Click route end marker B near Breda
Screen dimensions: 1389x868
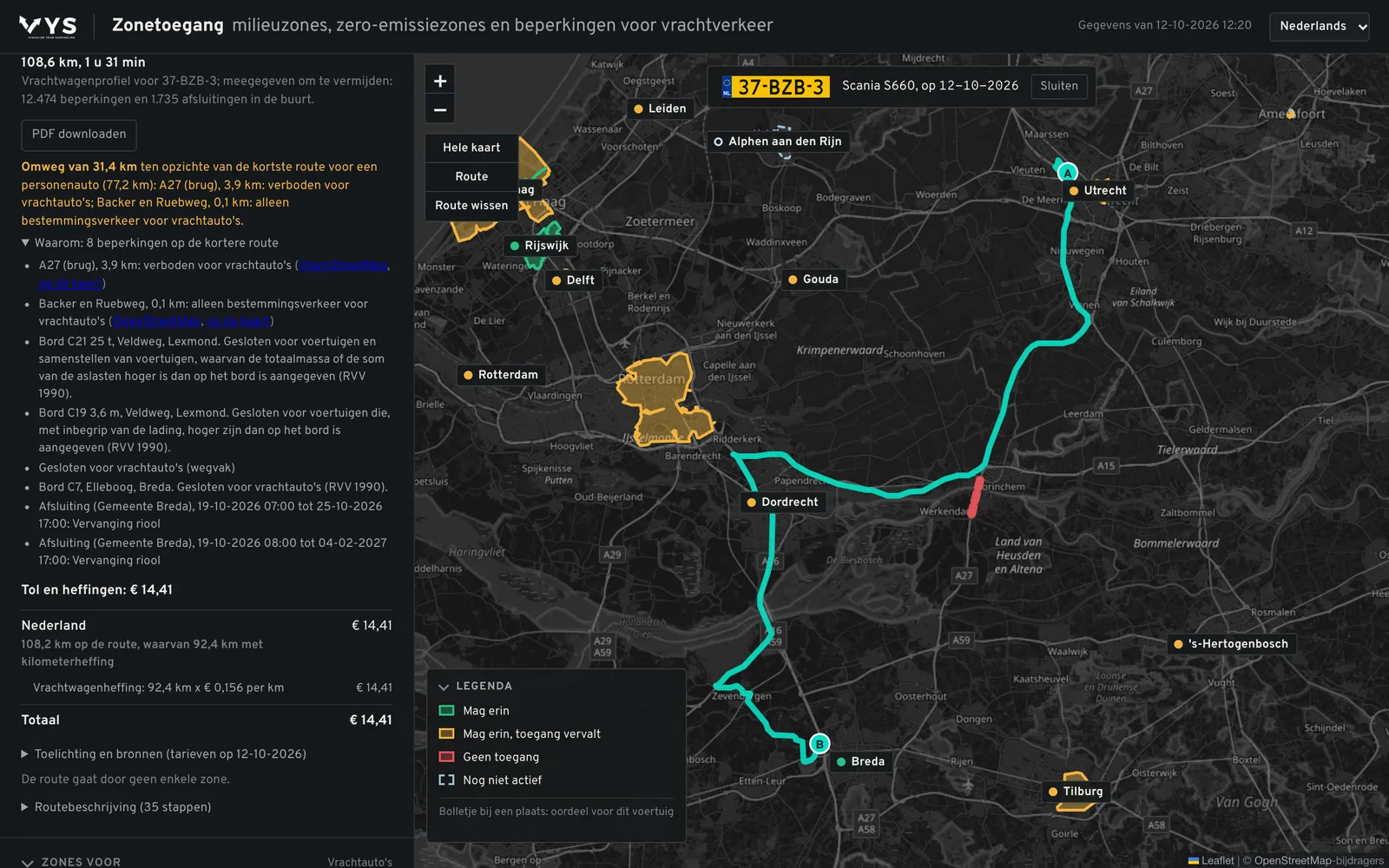tap(820, 744)
